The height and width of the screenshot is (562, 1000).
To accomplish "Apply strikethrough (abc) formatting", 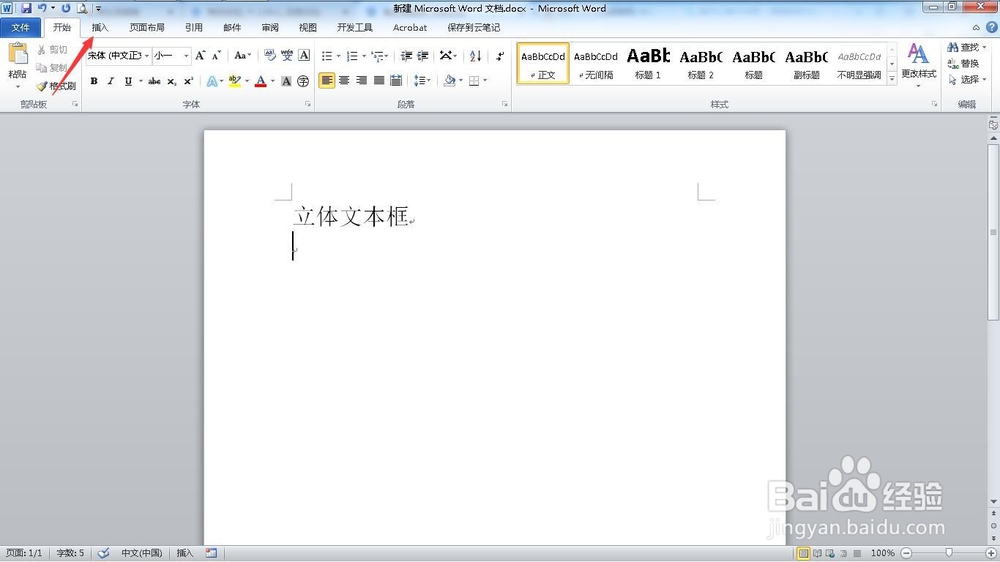I will [x=154, y=81].
